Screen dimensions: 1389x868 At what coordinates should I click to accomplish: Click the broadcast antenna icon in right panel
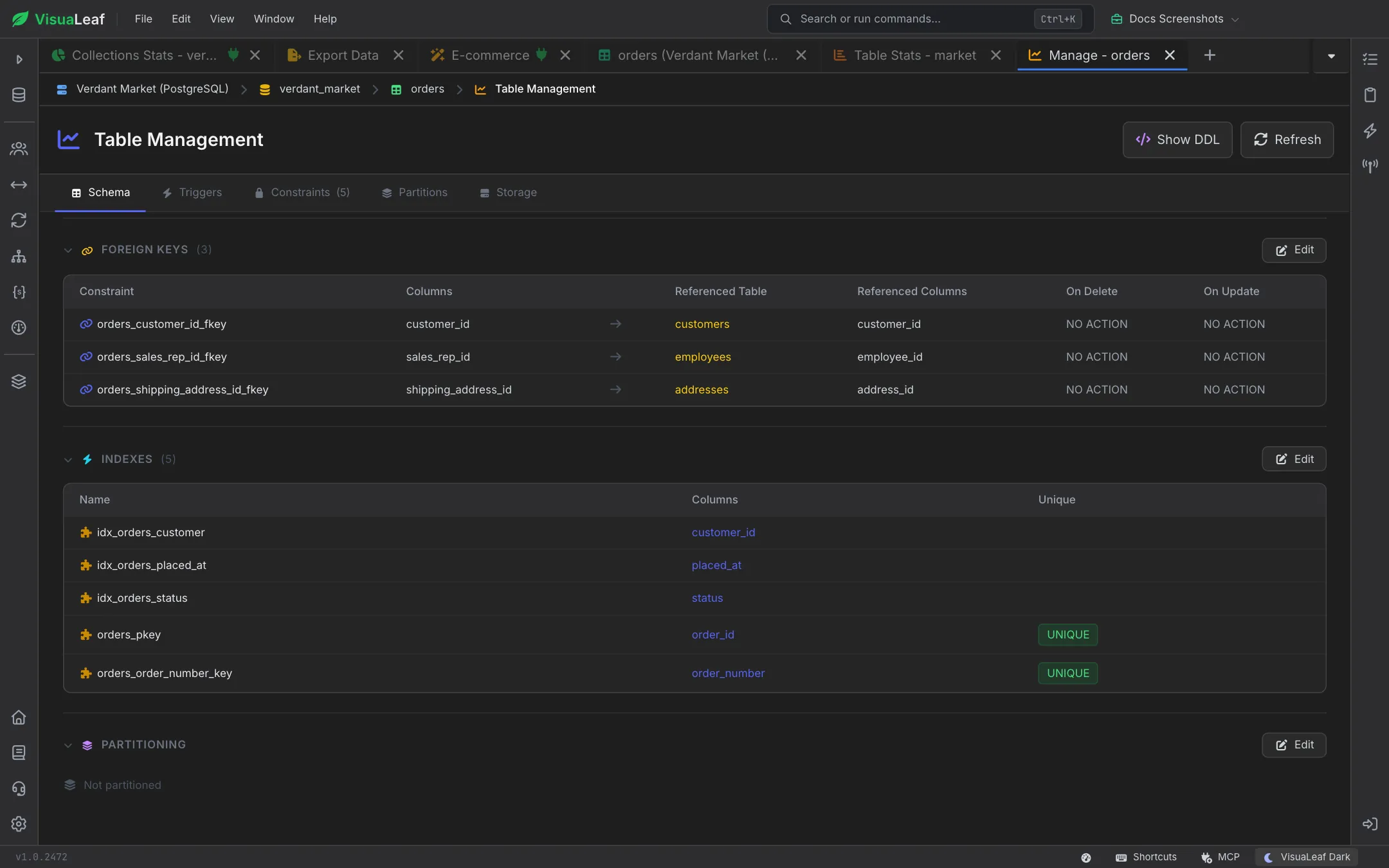pyautogui.click(x=1370, y=166)
